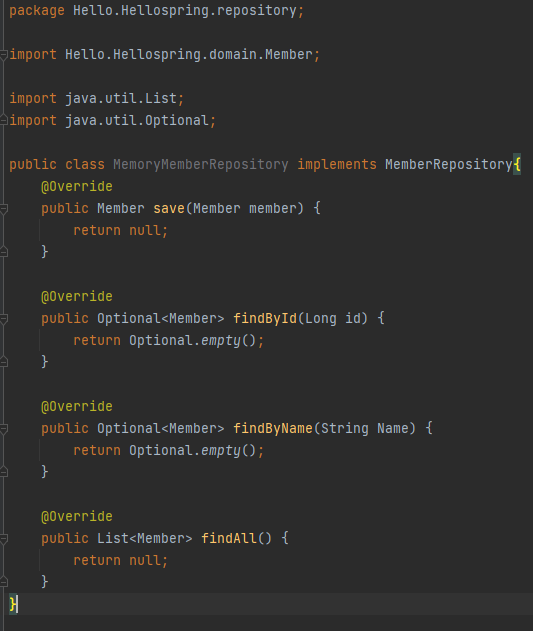The width and height of the screenshot is (533, 631).
Task: Click fold end marker of save method
Action: [x=4, y=252]
